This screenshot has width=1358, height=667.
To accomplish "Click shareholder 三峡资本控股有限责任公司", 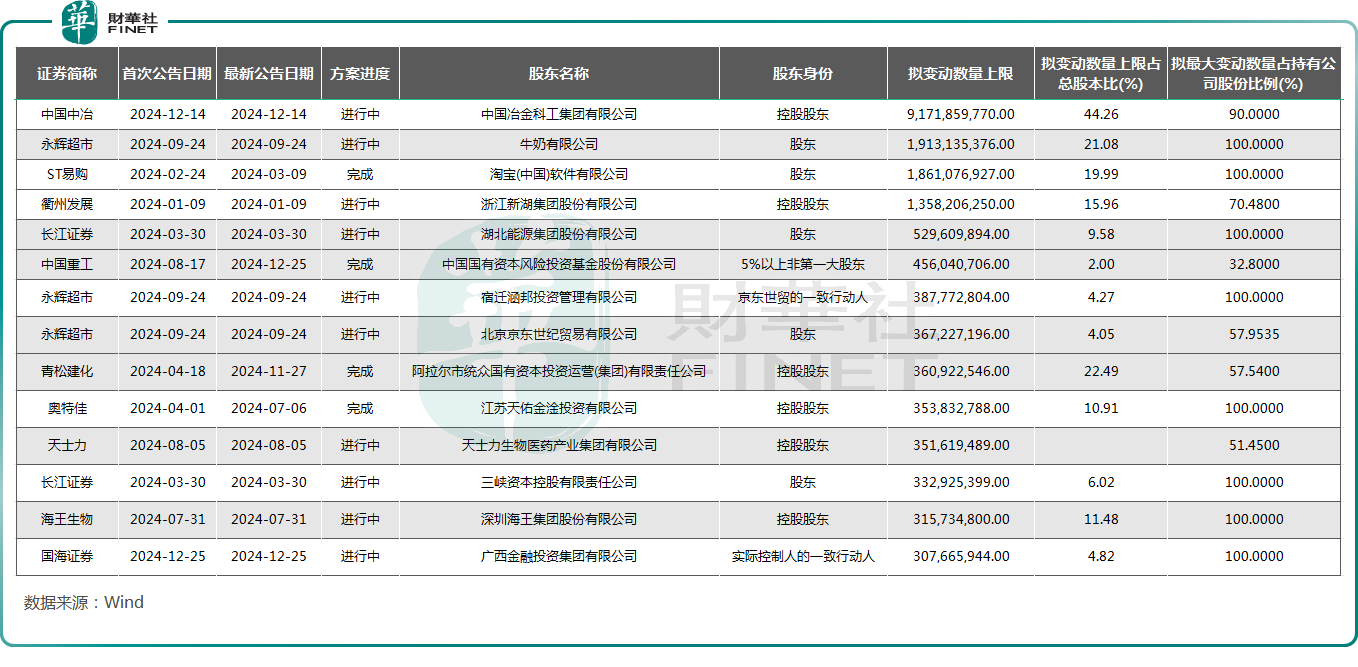I will [x=558, y=482].
